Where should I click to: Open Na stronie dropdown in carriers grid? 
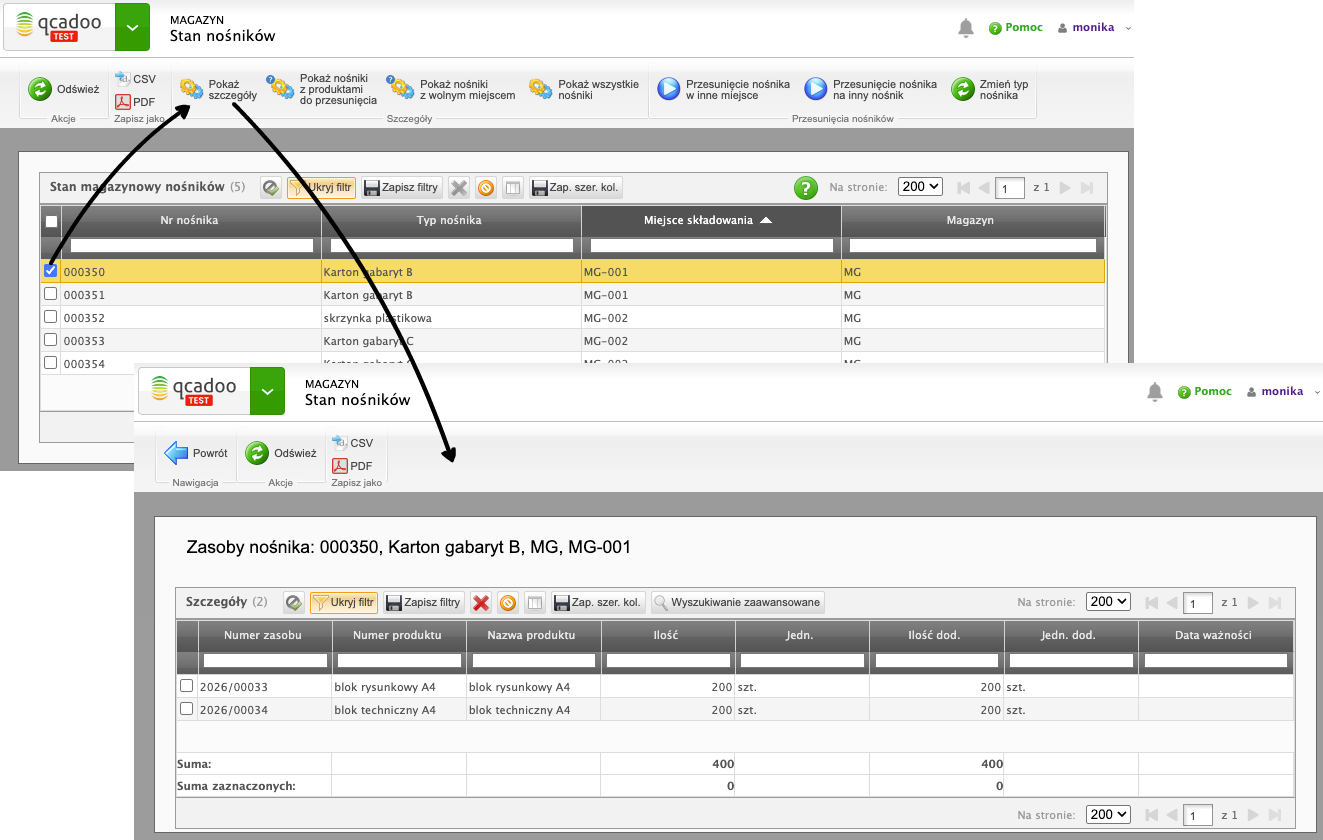tap(920, 186)
